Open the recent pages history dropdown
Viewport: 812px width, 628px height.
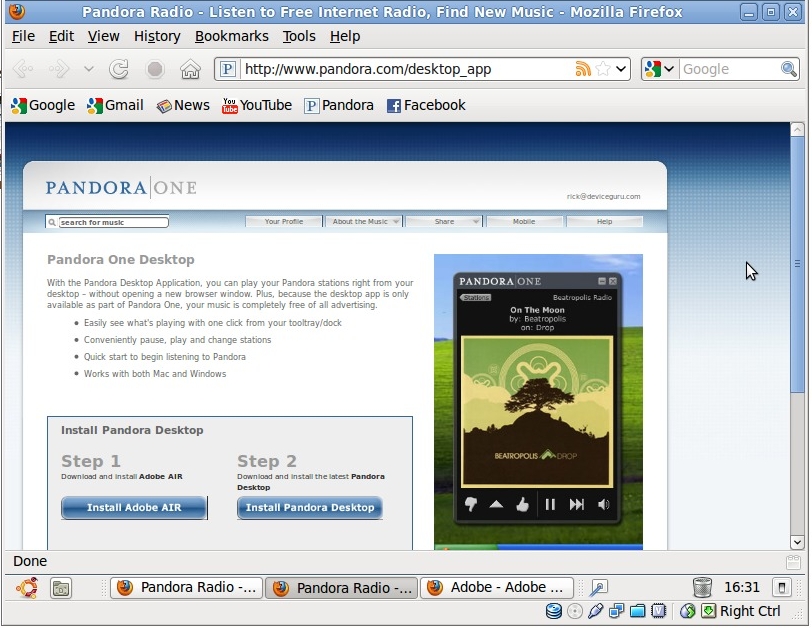coord(89,69)
